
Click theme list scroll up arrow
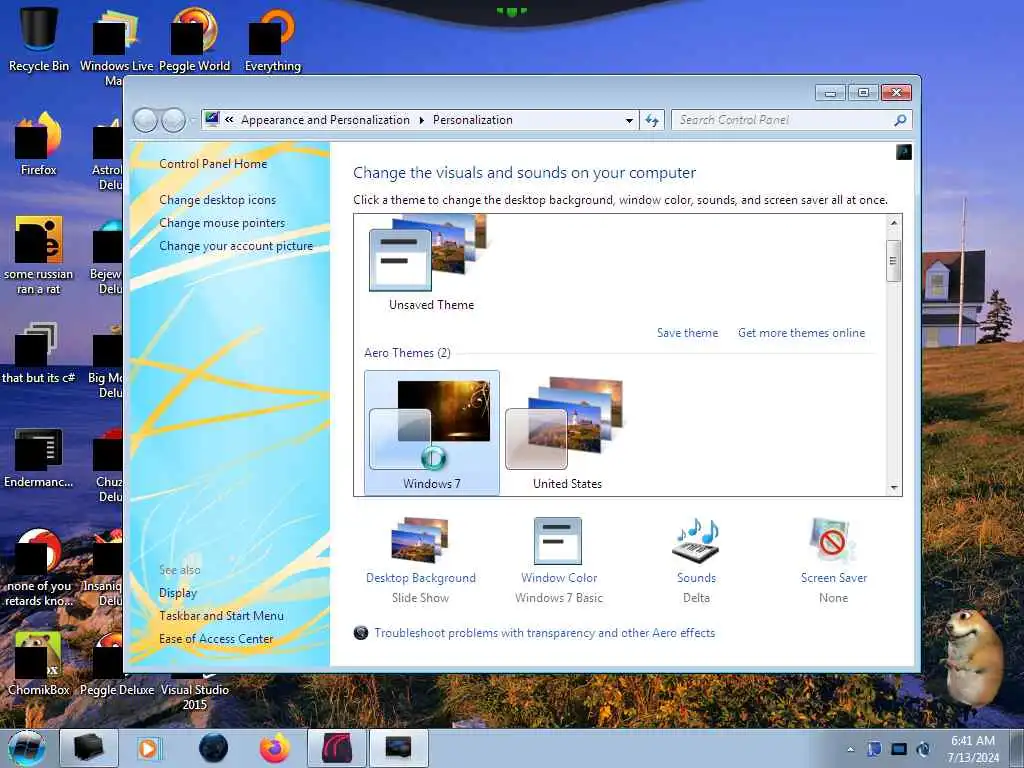pyautogui.click(x=893, y=223)
